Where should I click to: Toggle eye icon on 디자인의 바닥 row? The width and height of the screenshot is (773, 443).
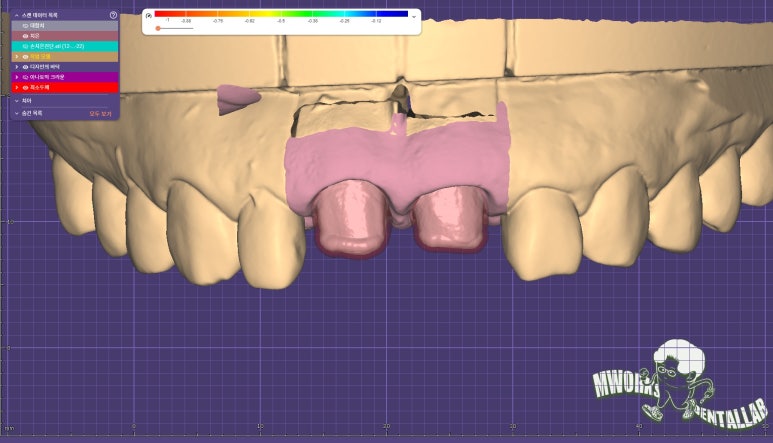25,67
